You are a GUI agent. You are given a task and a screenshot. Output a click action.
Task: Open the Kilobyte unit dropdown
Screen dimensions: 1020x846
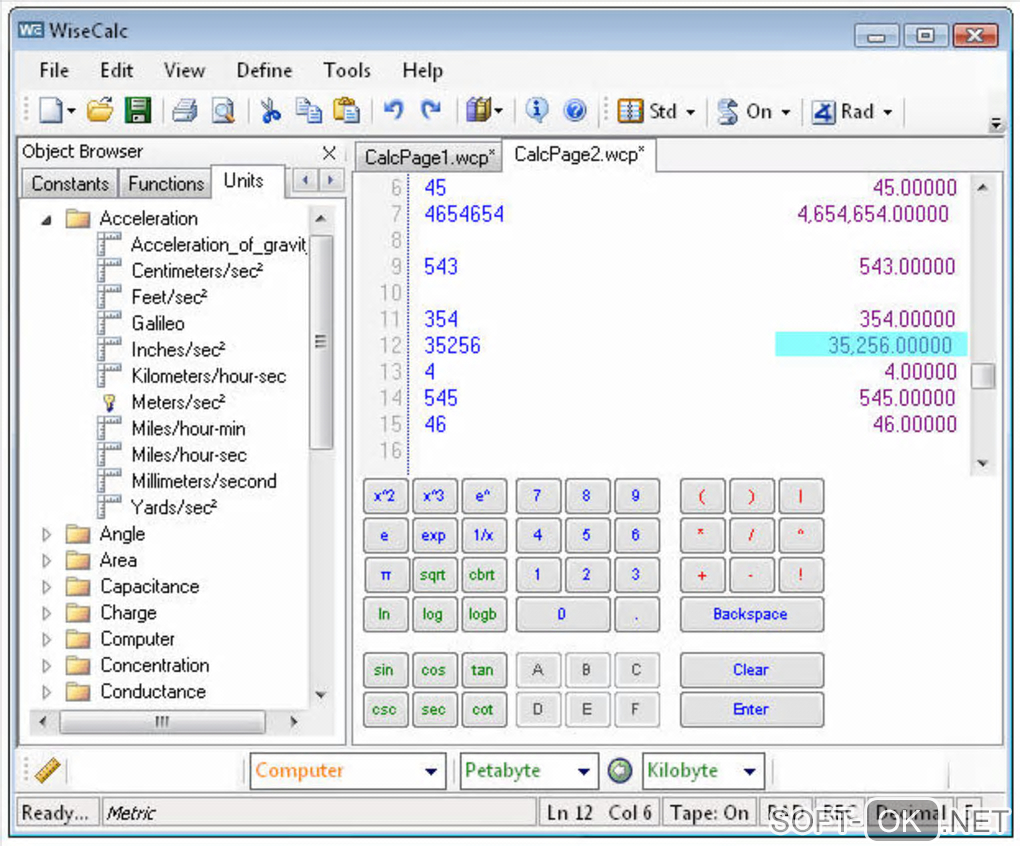[749, 771]
